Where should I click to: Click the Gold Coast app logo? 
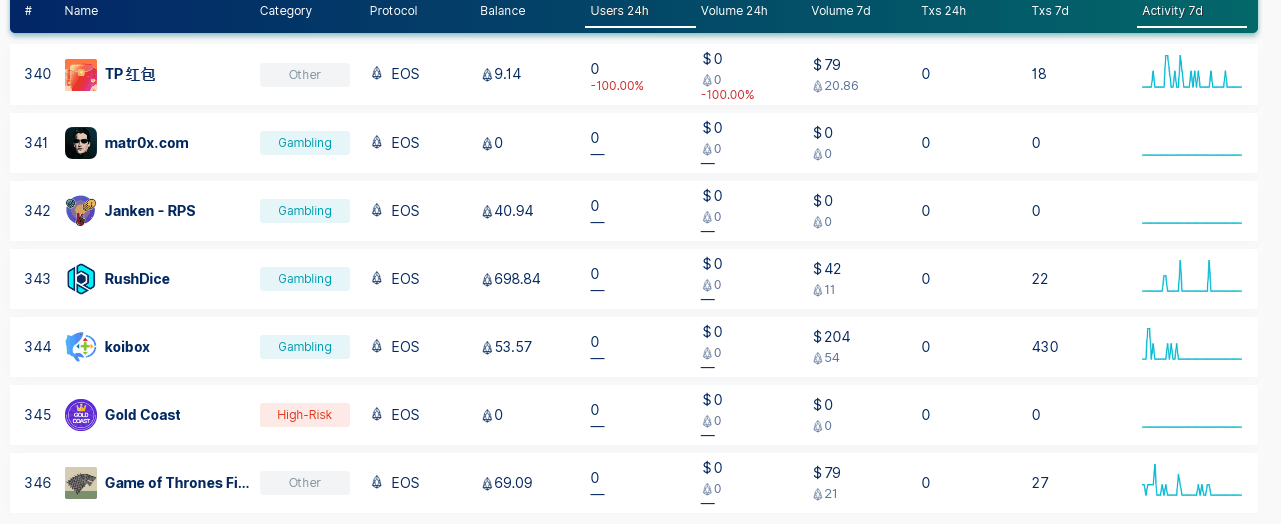[x=81, y=415]
